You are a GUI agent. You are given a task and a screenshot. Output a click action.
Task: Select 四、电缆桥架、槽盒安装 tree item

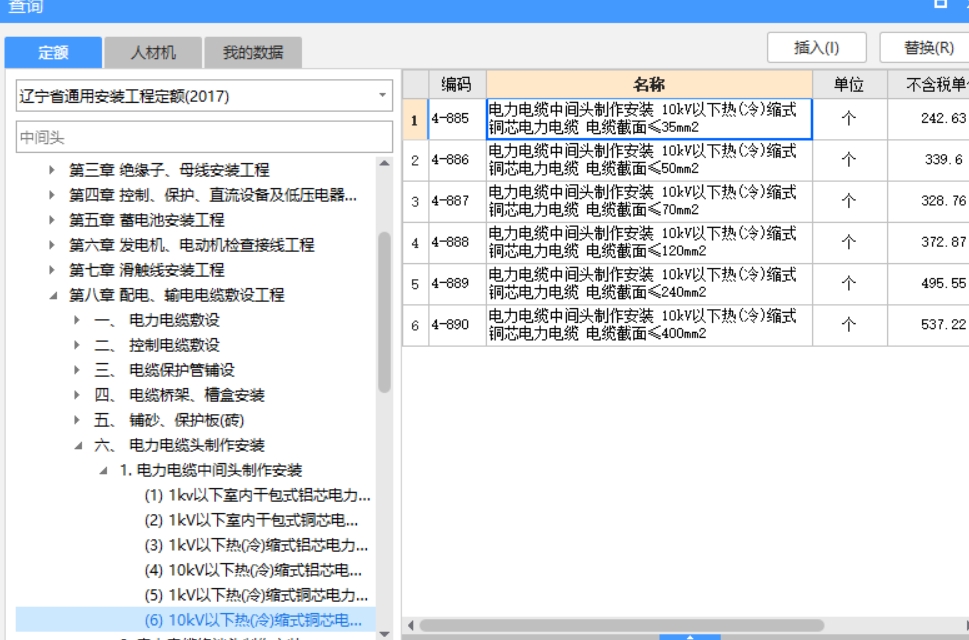pyautogui.click(x=179, y=395)
